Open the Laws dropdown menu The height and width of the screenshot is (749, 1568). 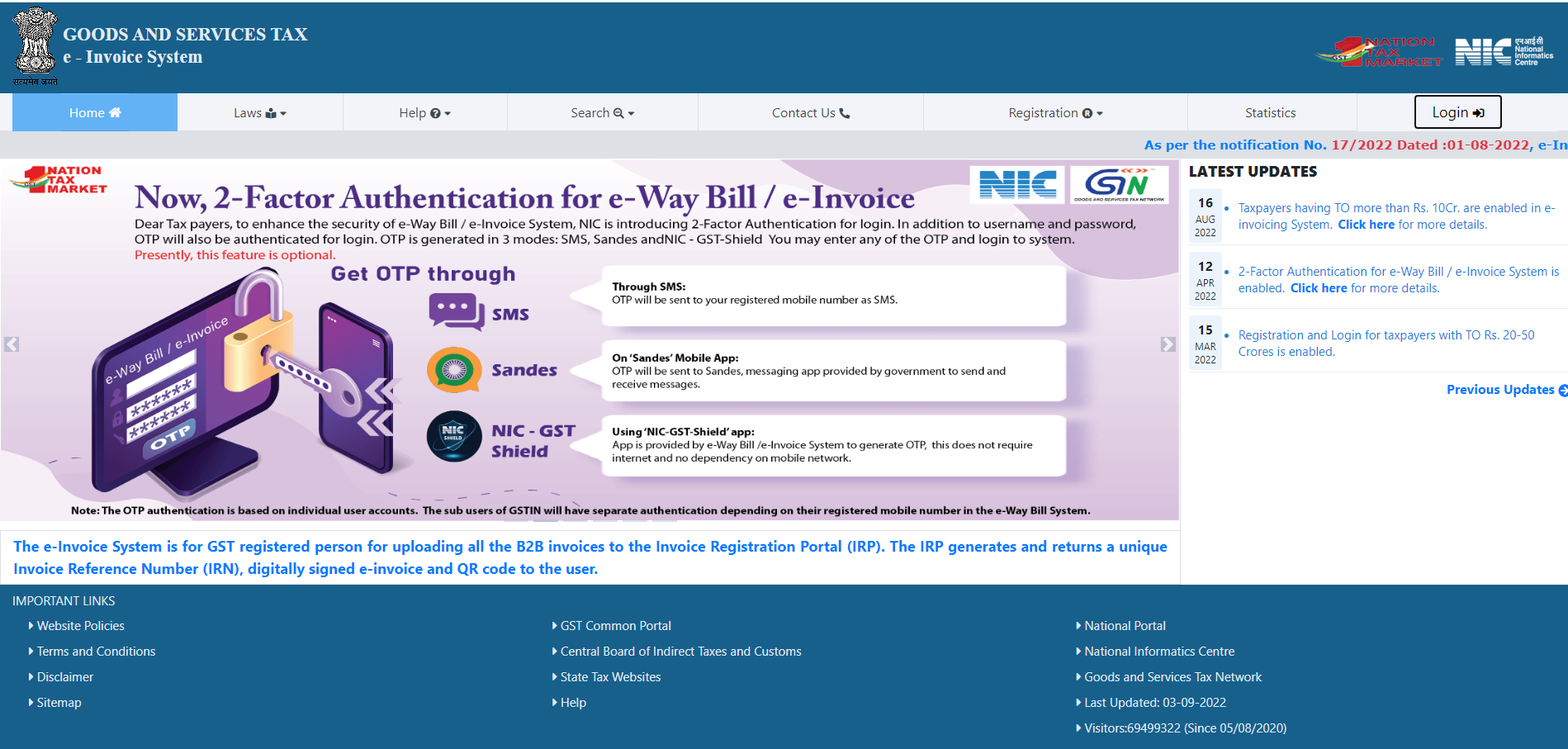pyautogui.click(x=259, y=112)
